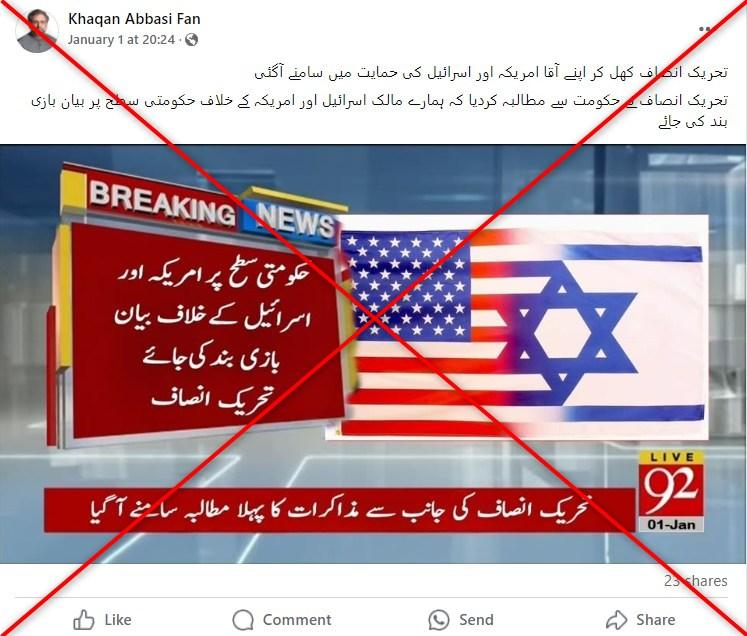Click the Send button label
This screenshot has width=747, height=636.
pos(476,620)
